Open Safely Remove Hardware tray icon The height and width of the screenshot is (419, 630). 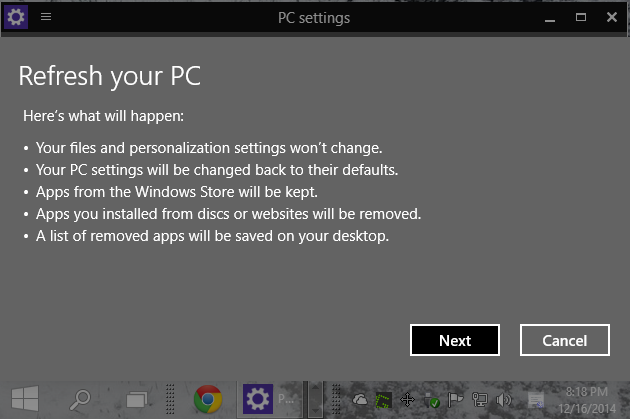pyautogui.click(x=432, y=400)
